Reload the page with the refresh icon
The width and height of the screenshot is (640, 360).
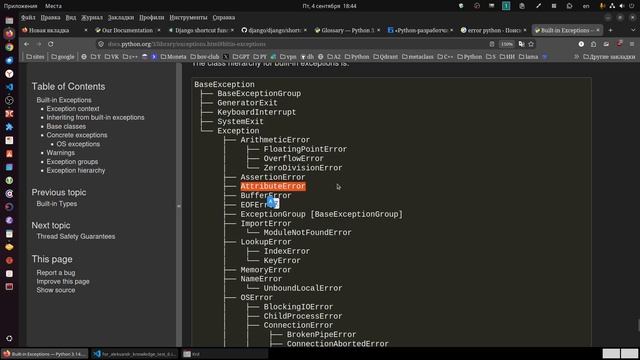(51, 44)
